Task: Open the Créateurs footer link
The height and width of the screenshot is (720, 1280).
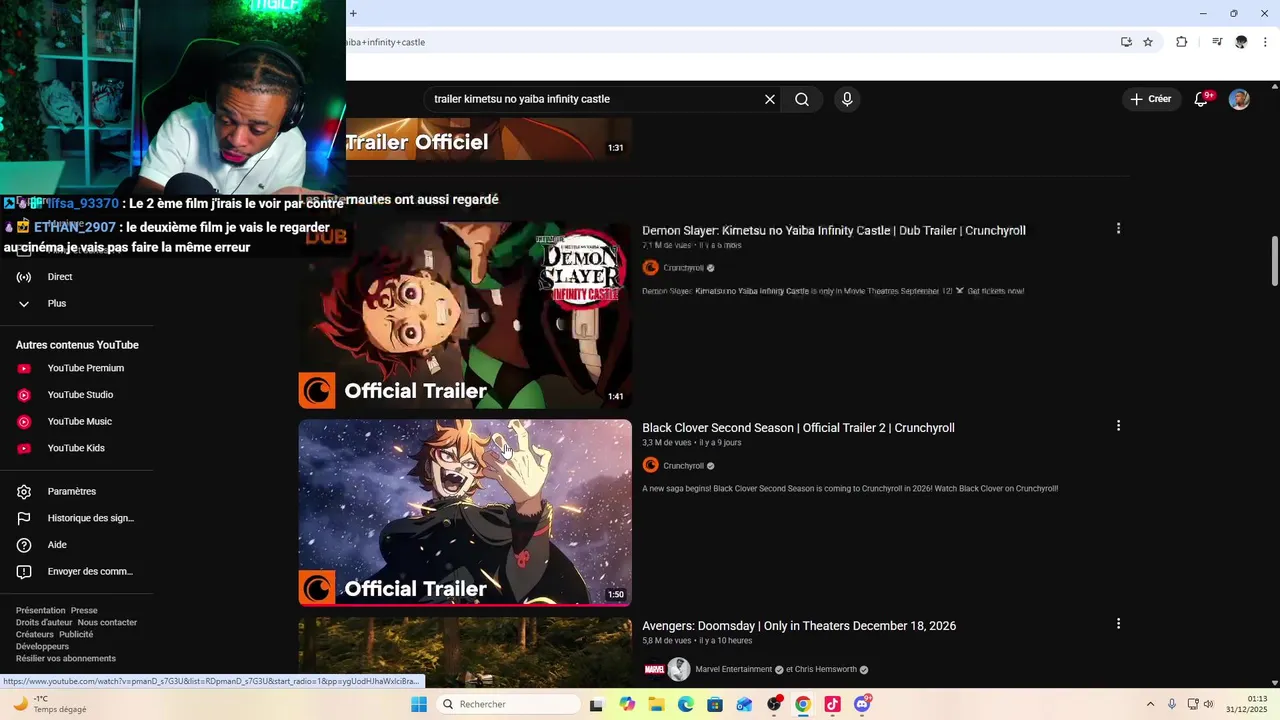Action: 35,634
